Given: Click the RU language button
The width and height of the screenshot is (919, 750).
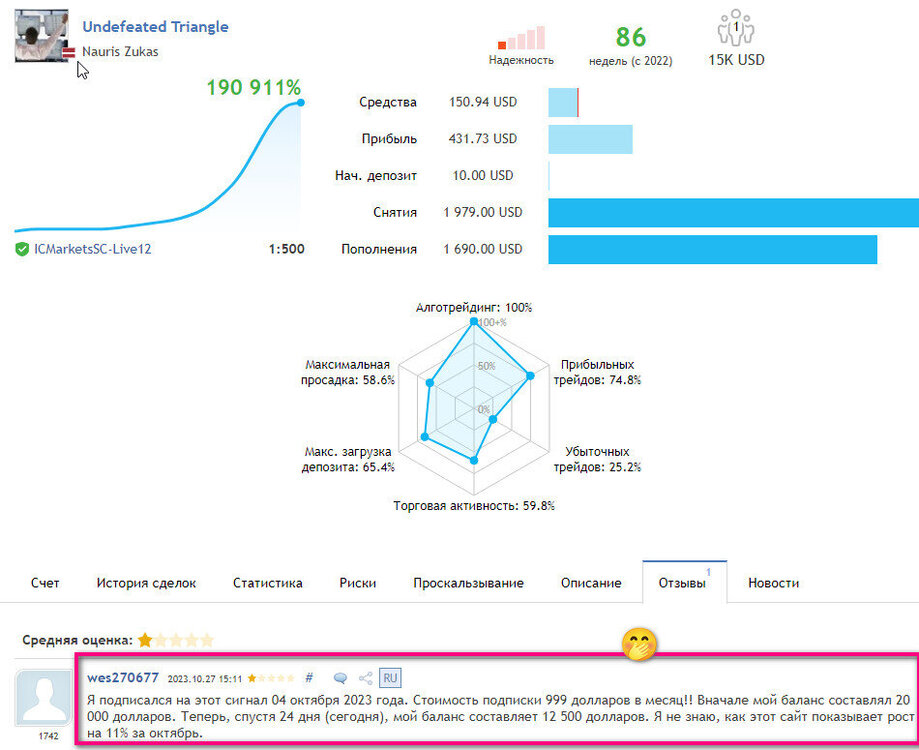Looking at the screenshot, I should pos(390,678).
